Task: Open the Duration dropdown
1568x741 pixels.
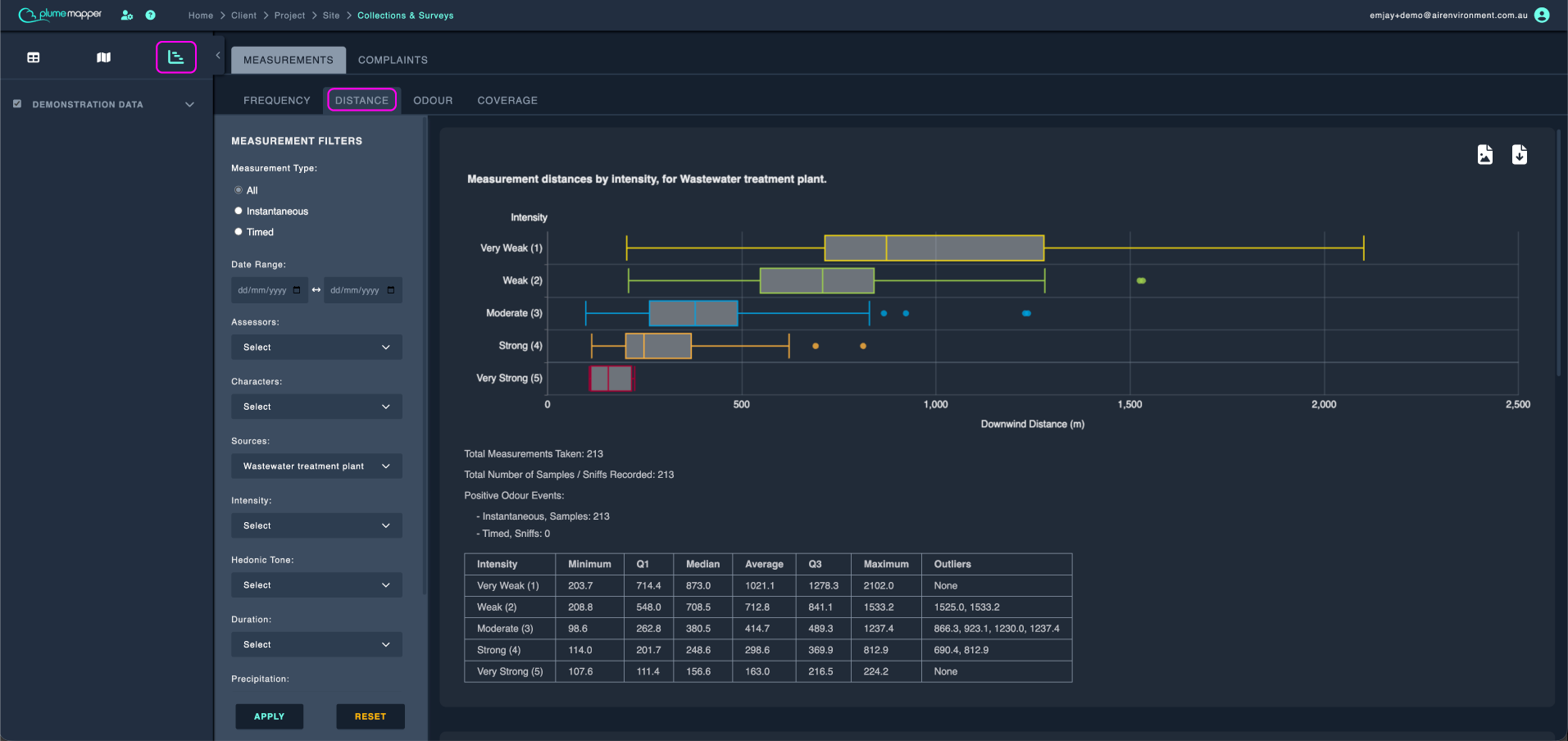Action: [x=316, y=644]
